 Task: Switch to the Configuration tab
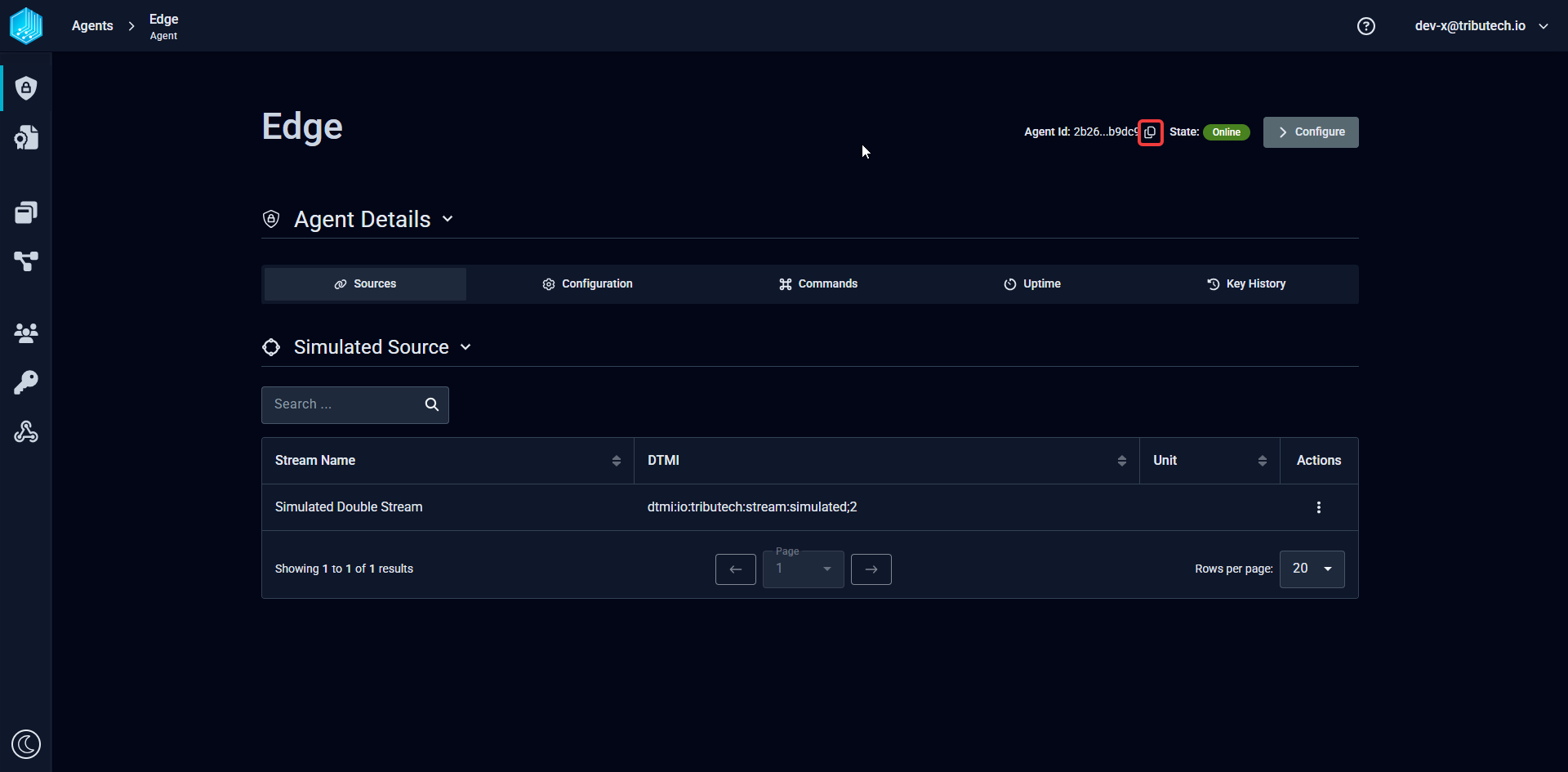click(x=587, y=284)
